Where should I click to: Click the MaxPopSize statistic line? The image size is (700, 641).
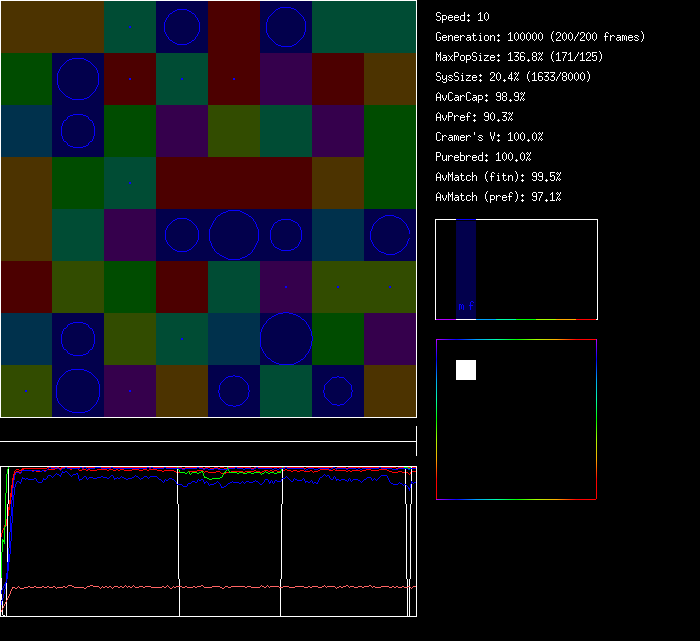(519, 57)
